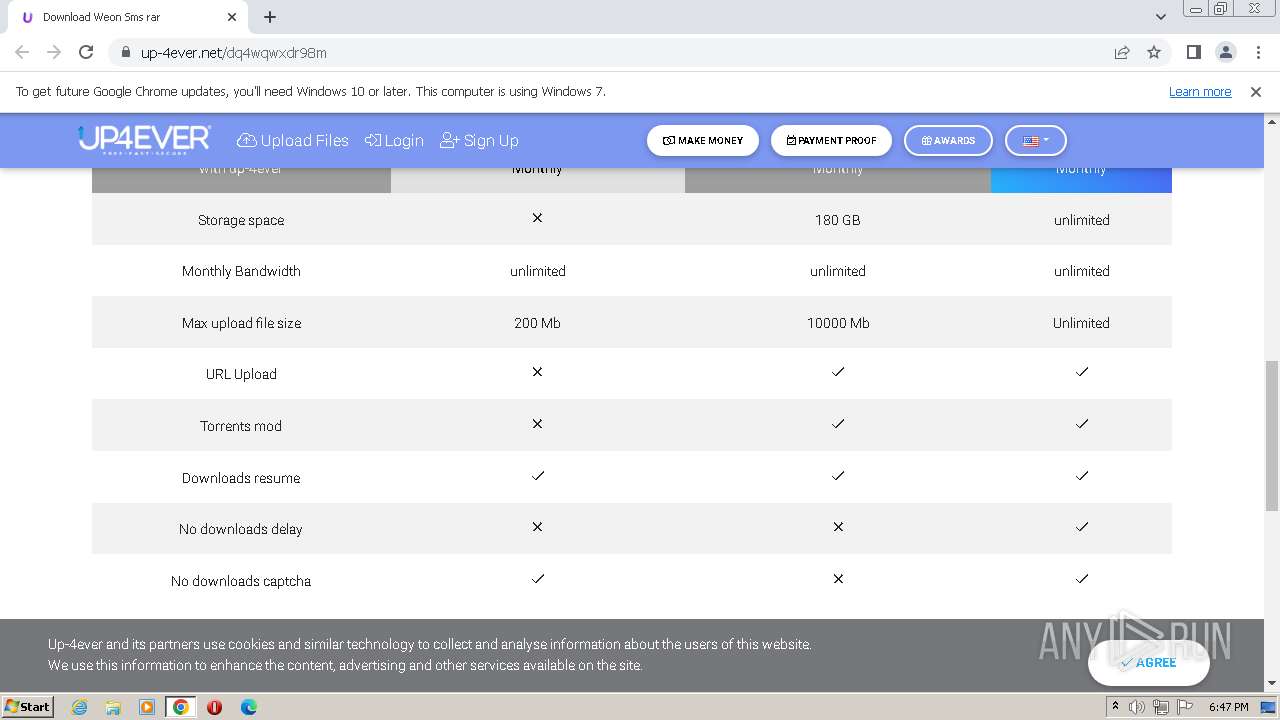The image size is (1280, 720).
Task: Click the 6:47 PM system clock
Action: (1228, 707)
